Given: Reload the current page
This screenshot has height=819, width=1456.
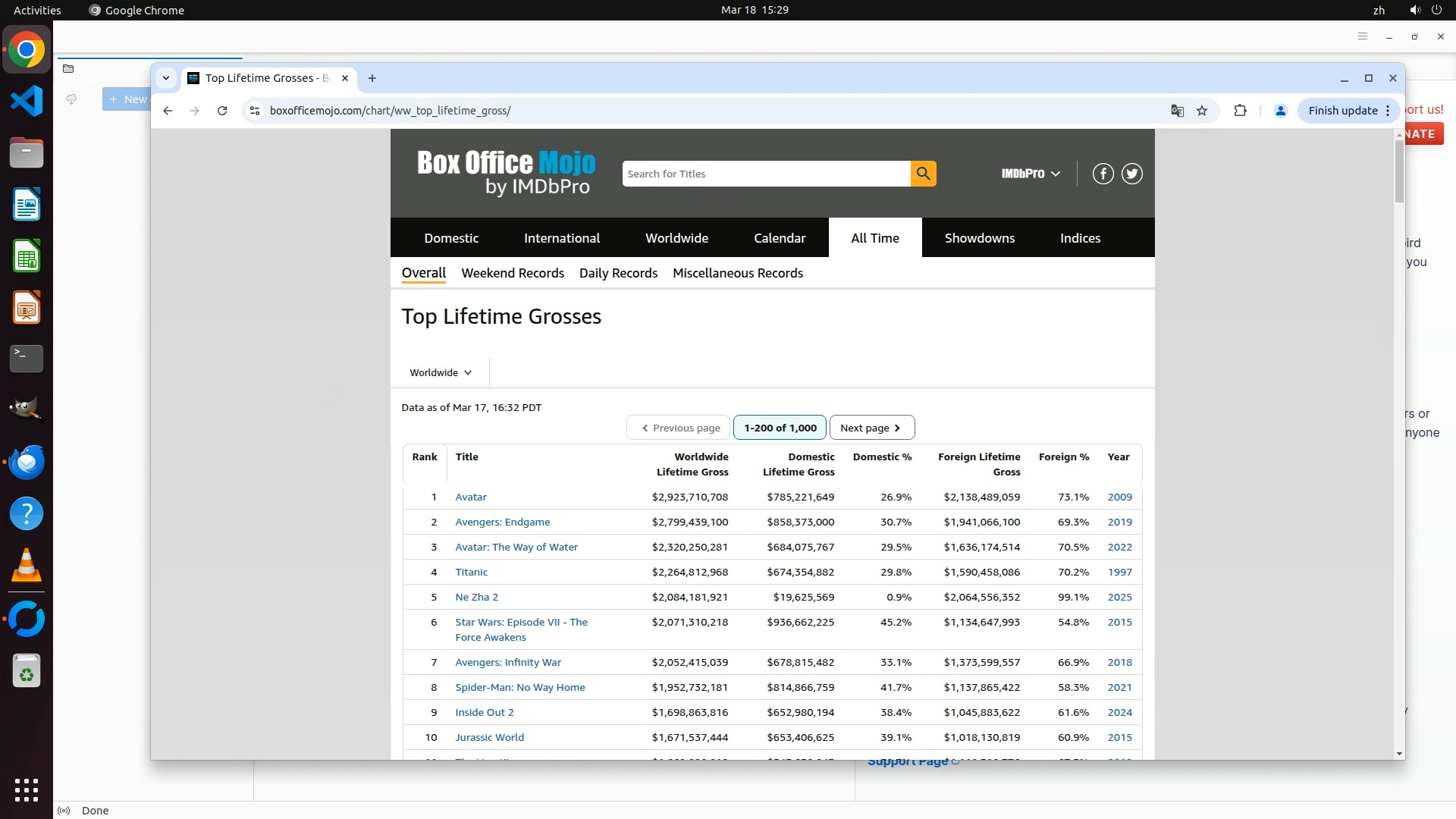Looking at the screenshot, I should click(222, 111).
